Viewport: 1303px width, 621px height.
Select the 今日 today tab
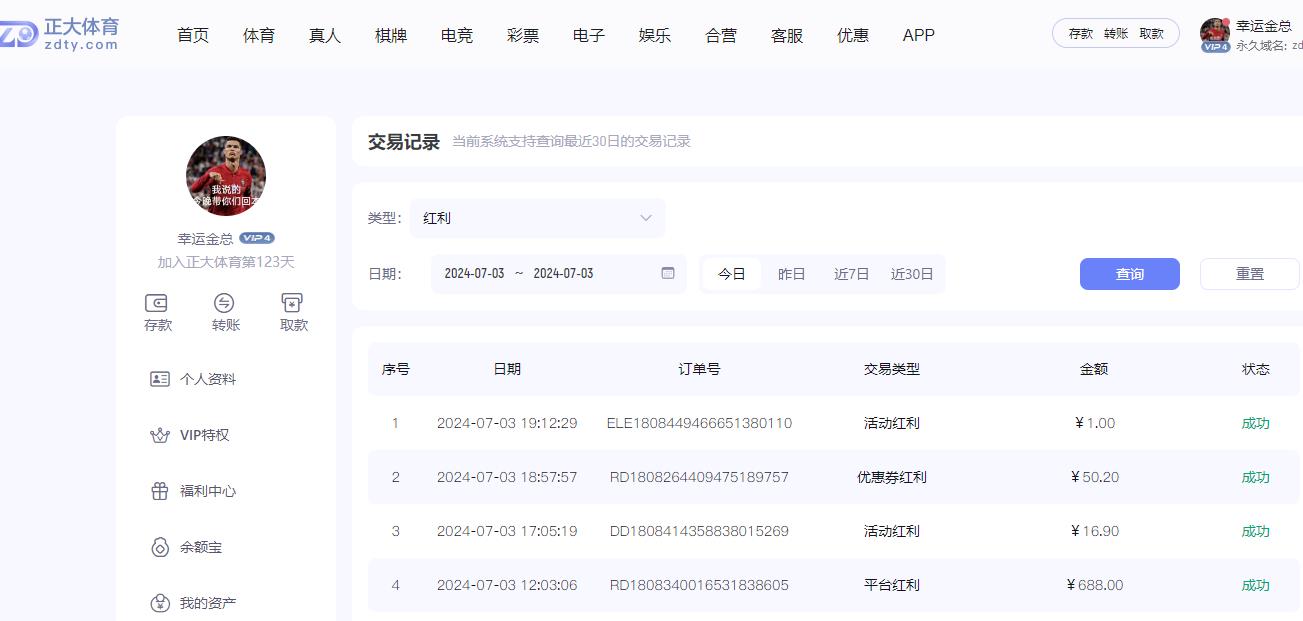(x=731, y=273)
